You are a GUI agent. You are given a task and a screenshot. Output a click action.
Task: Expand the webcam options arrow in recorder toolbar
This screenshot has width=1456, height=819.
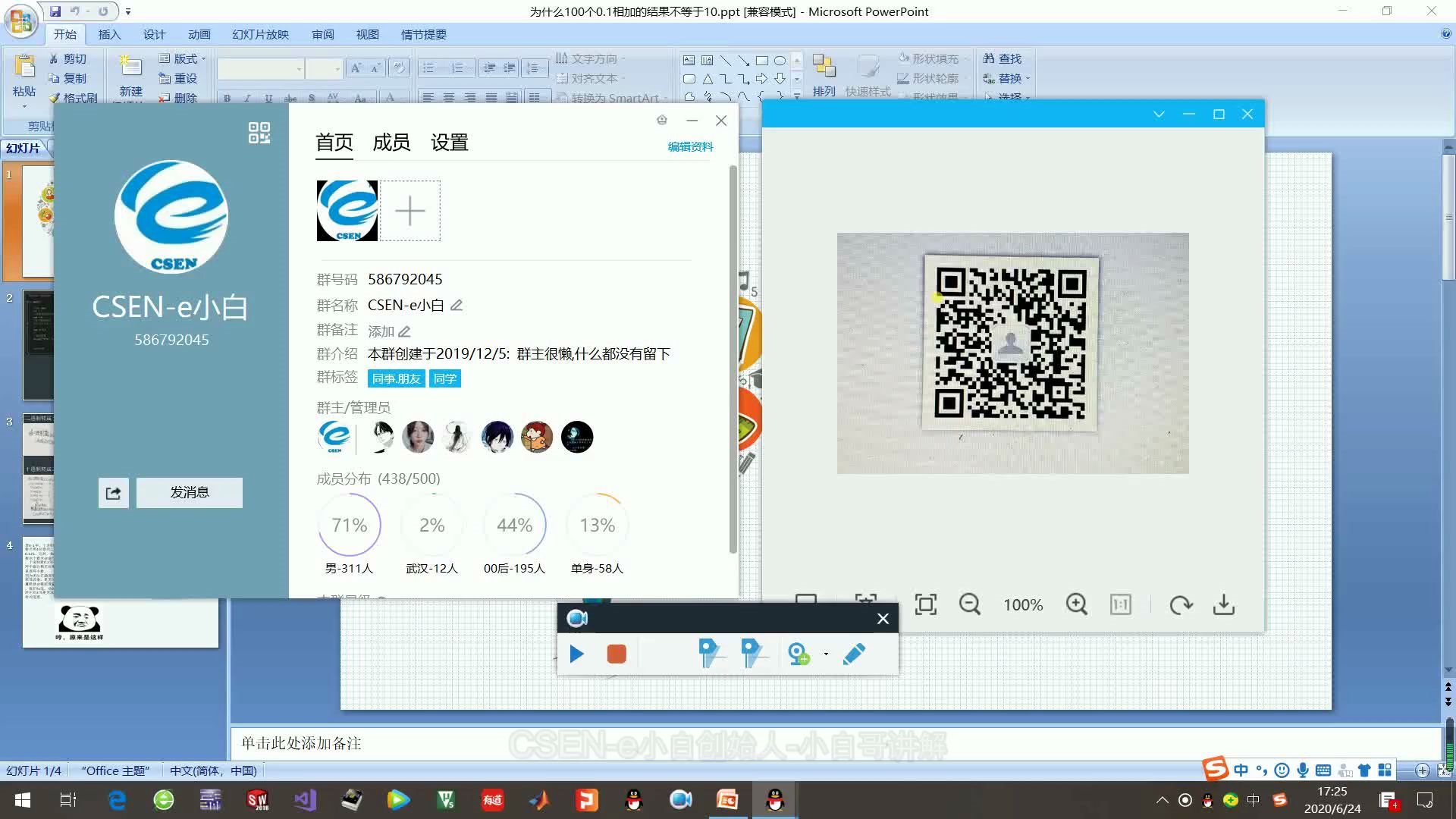[x=826, y=654]
